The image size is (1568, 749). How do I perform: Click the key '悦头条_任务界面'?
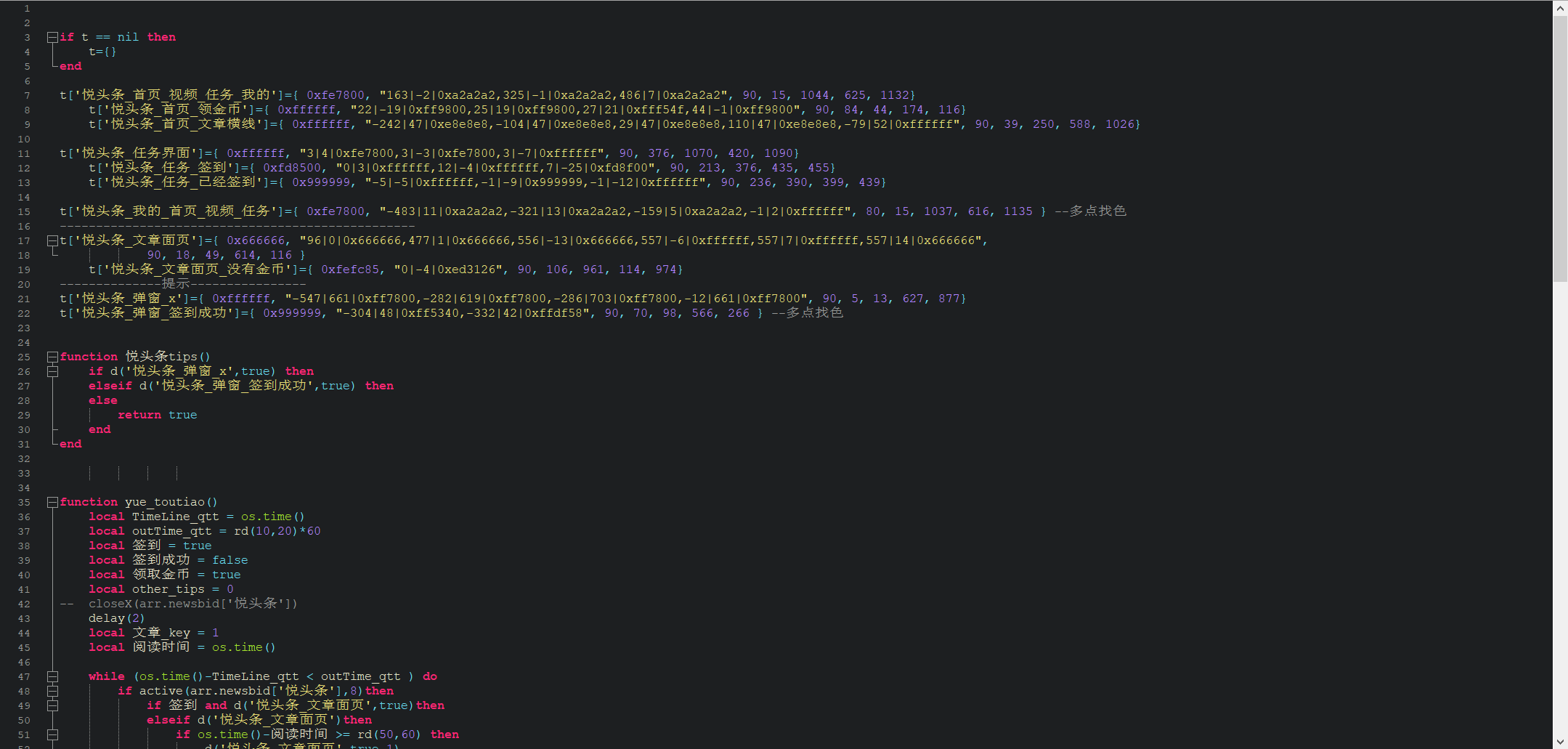click(x=136, y=153)
